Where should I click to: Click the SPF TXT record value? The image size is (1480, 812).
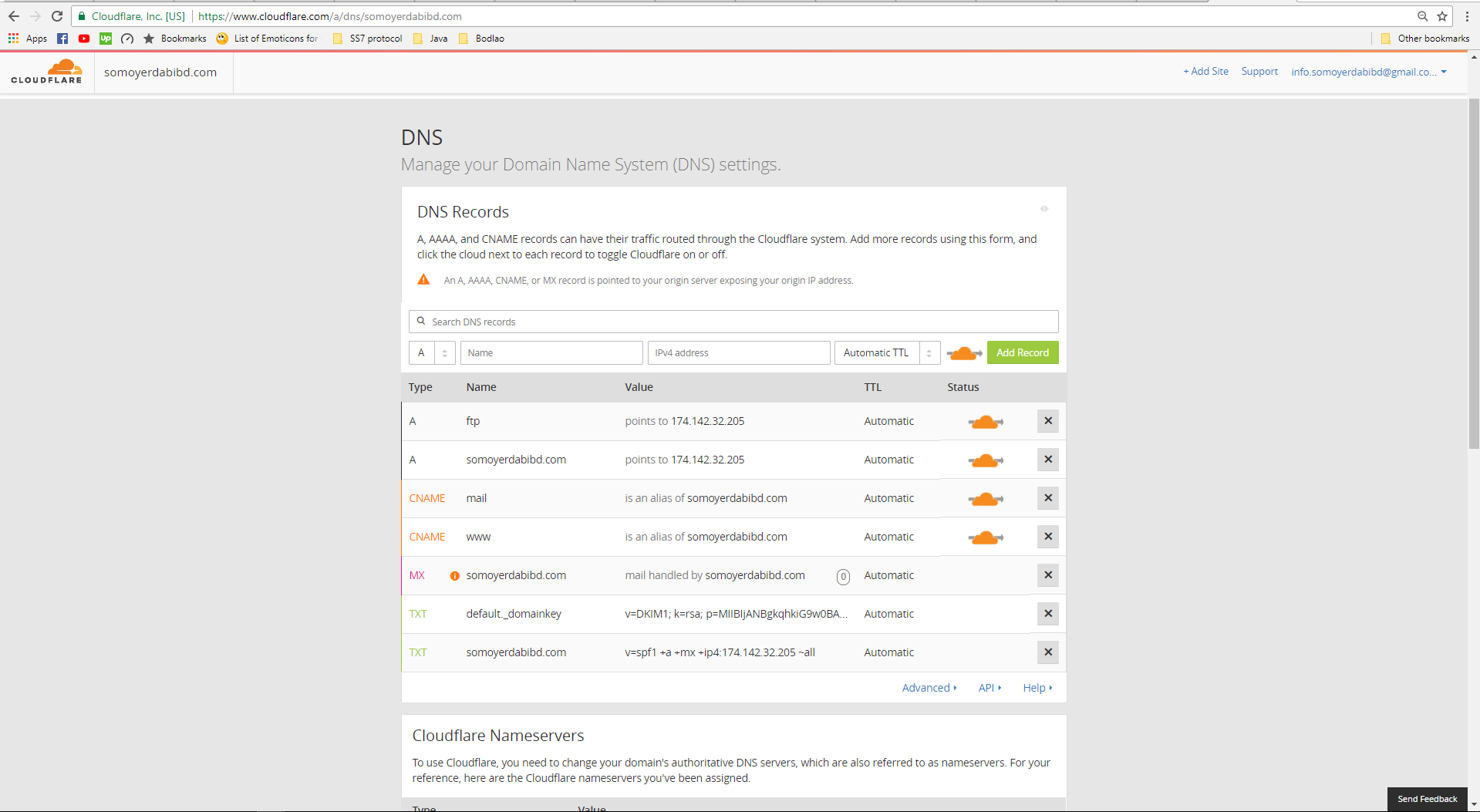coord(720,652)
